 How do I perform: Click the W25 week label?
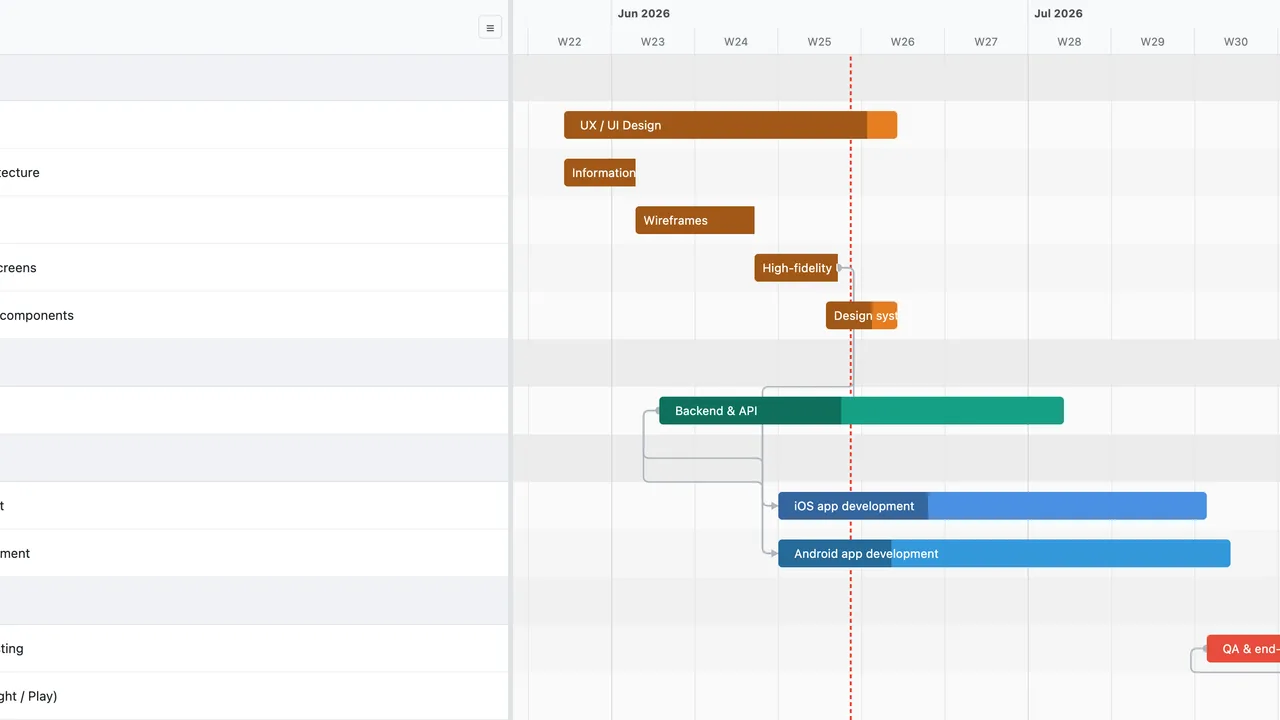pyautogui.click(x=819, y=42)
